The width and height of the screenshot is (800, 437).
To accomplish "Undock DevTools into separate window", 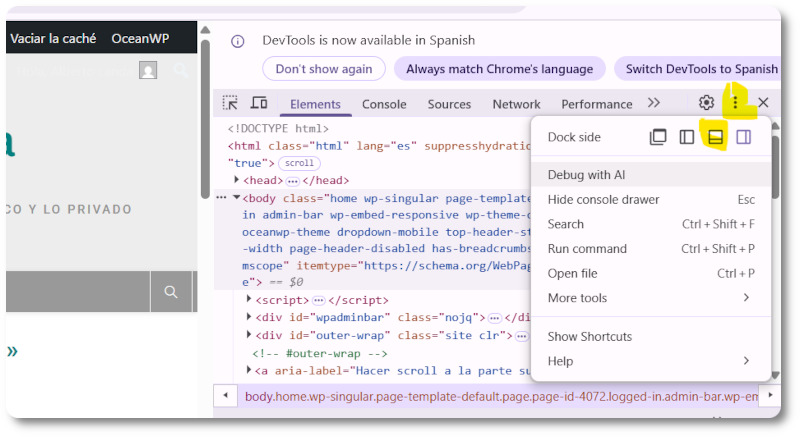I will tap(658, 137).
